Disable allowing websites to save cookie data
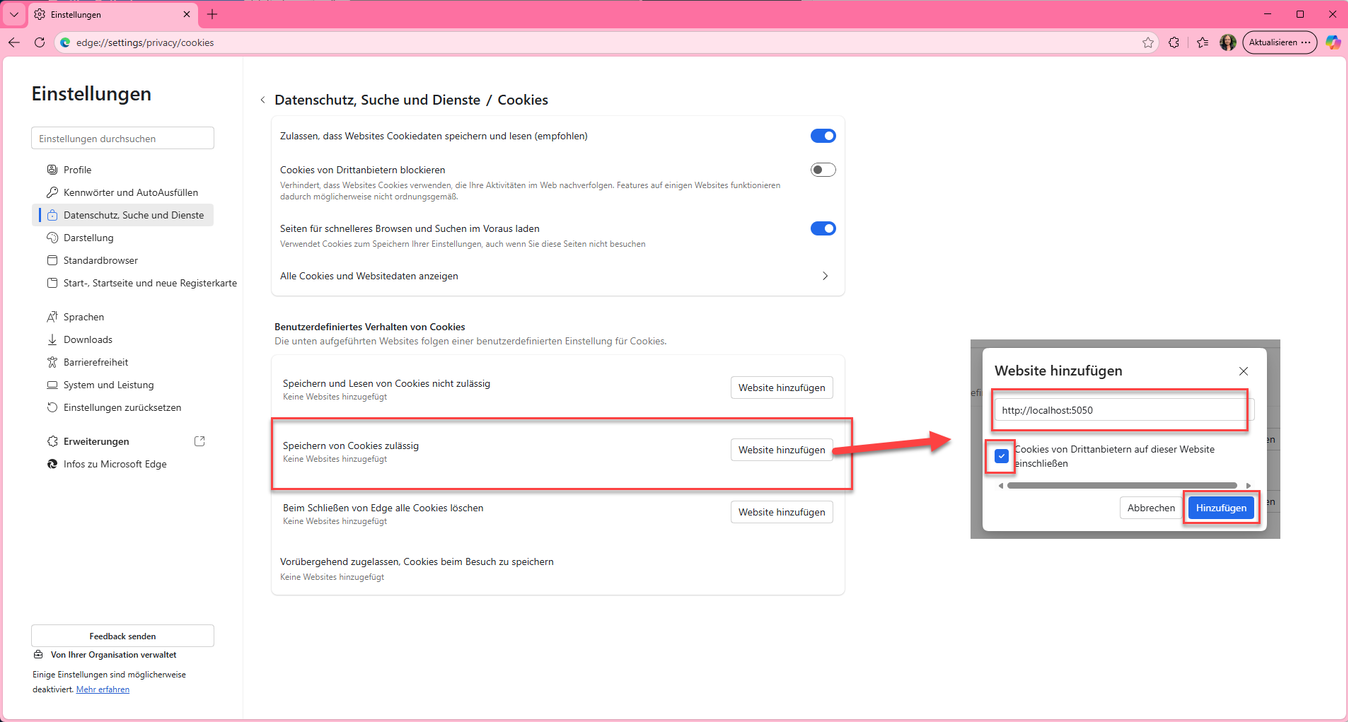1348x722 pixels. coord(822,136)
